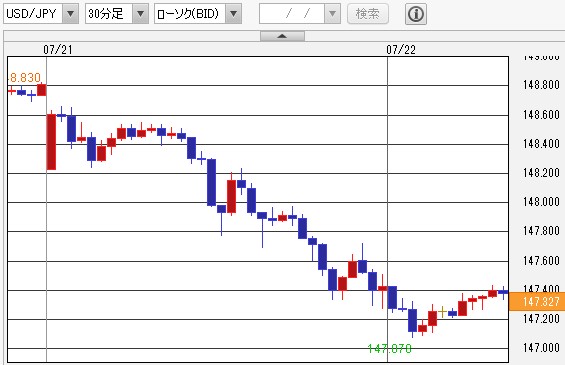Click the 148.000 price axis label

541,202
